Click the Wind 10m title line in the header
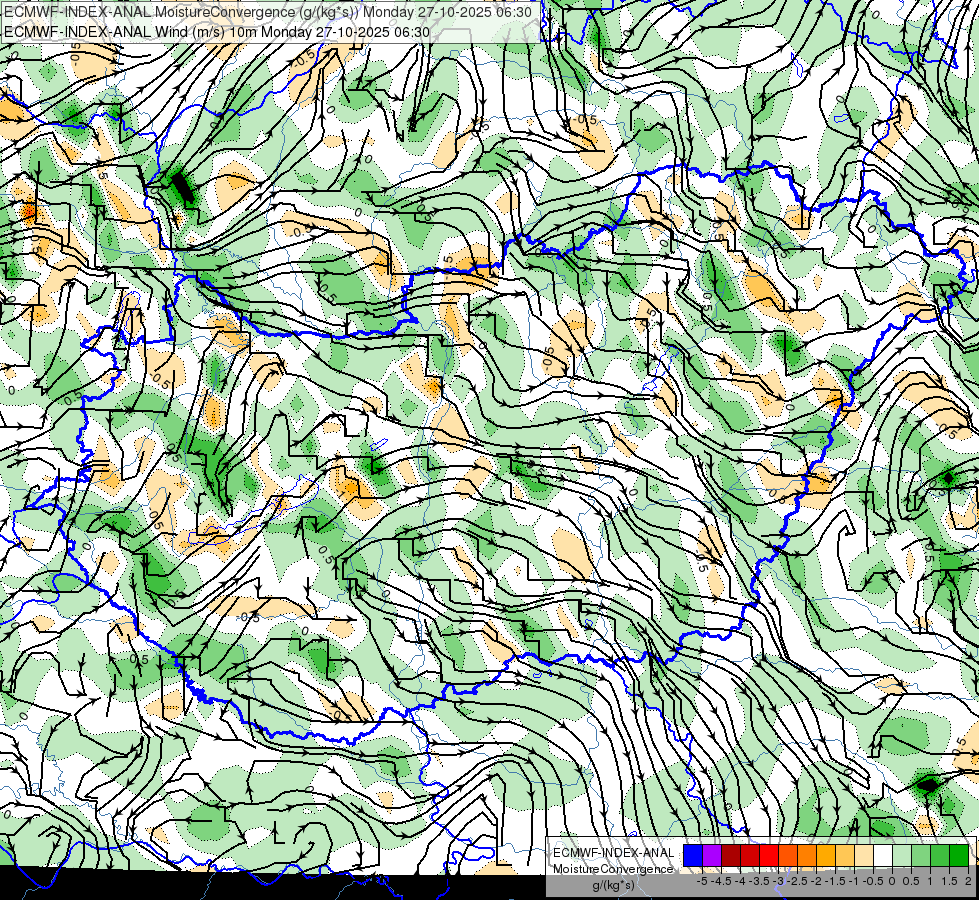Viewport: 979px width, 900px height. coord(217,31)
